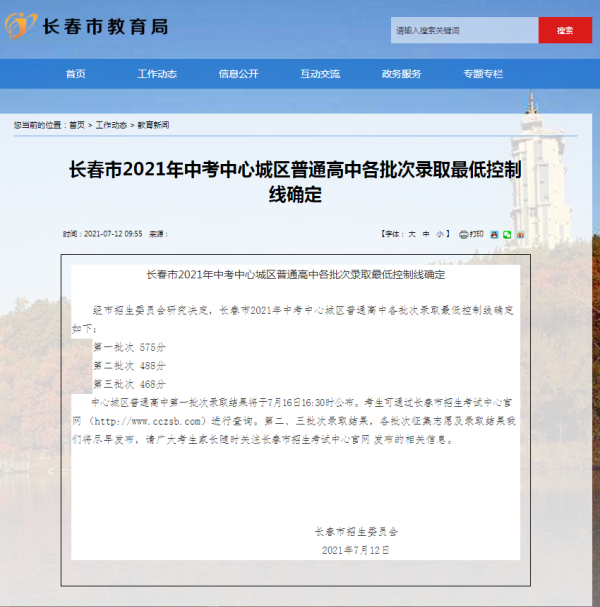Share the article to WeChat

(x=507, y=234)
